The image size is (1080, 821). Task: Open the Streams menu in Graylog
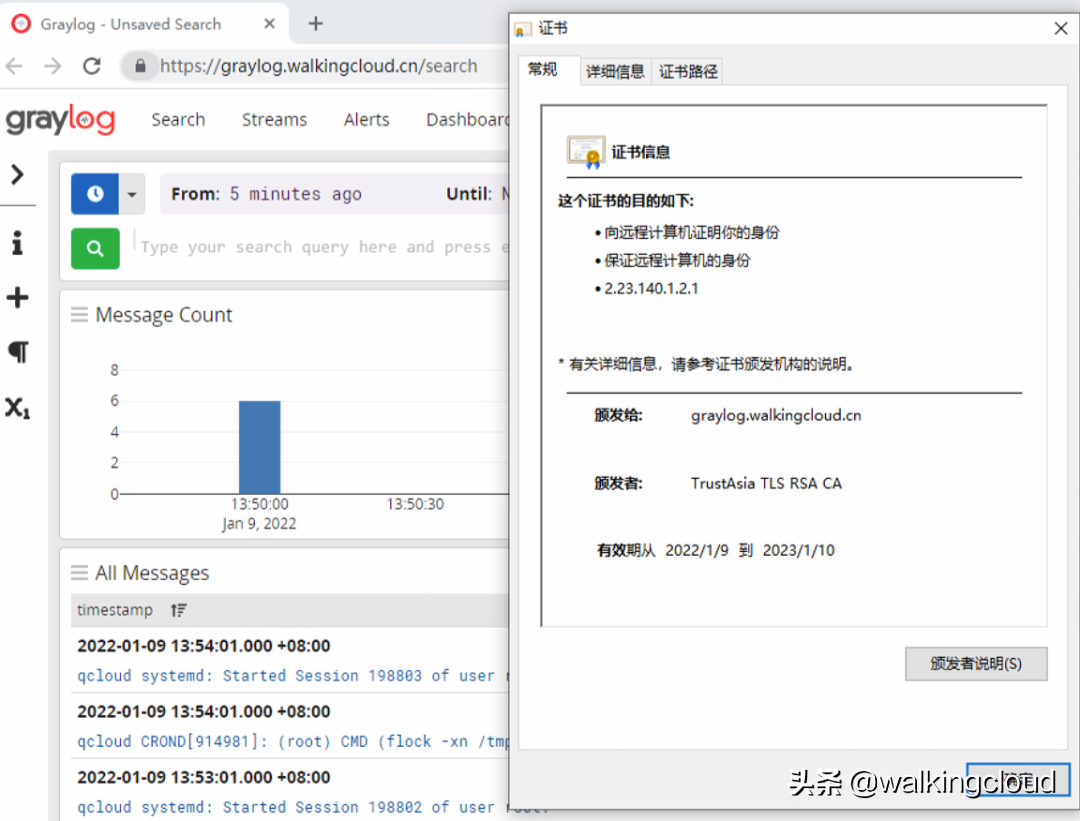click(274, 119)
